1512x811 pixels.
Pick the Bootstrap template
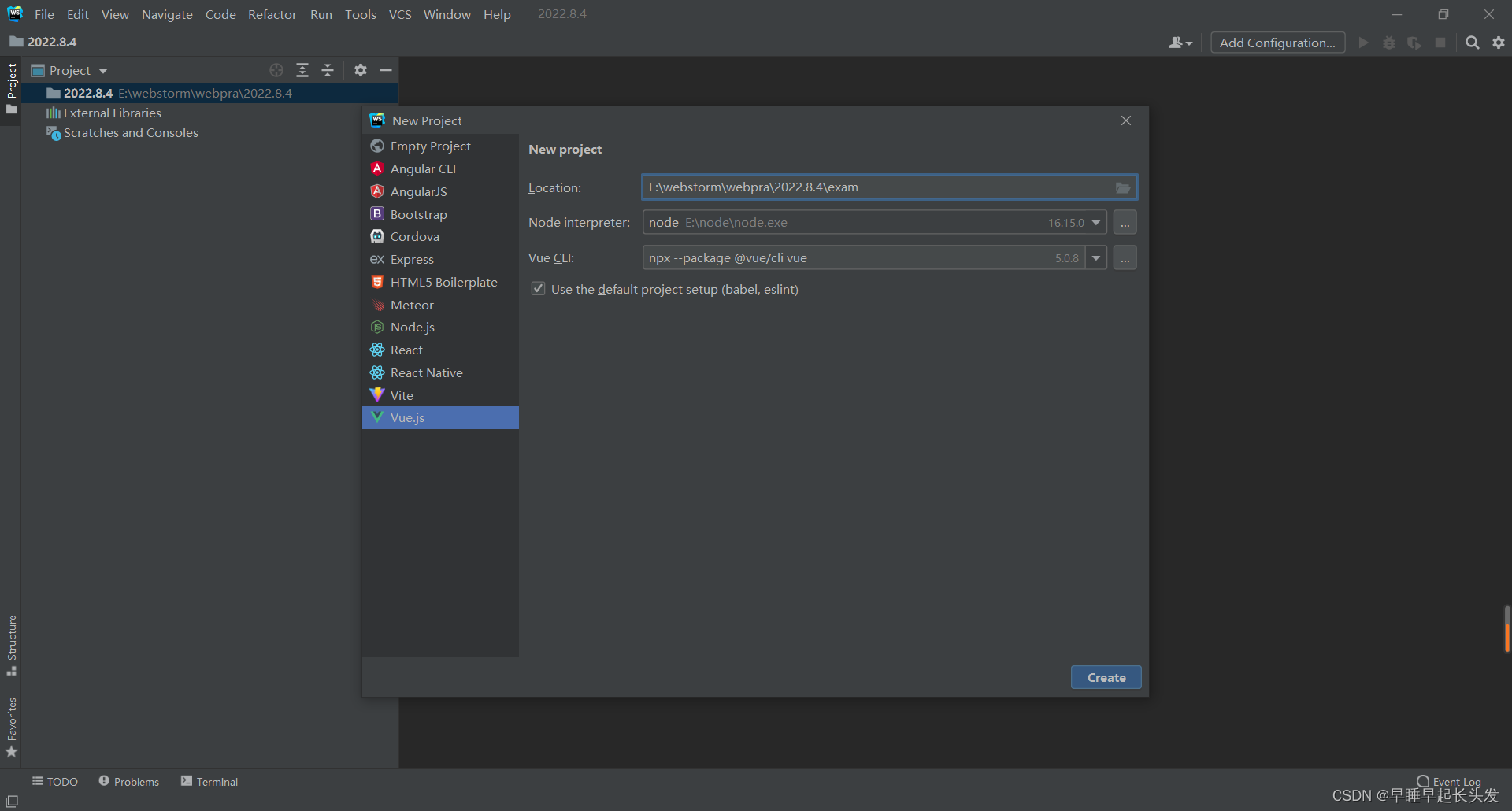(419, 213)
